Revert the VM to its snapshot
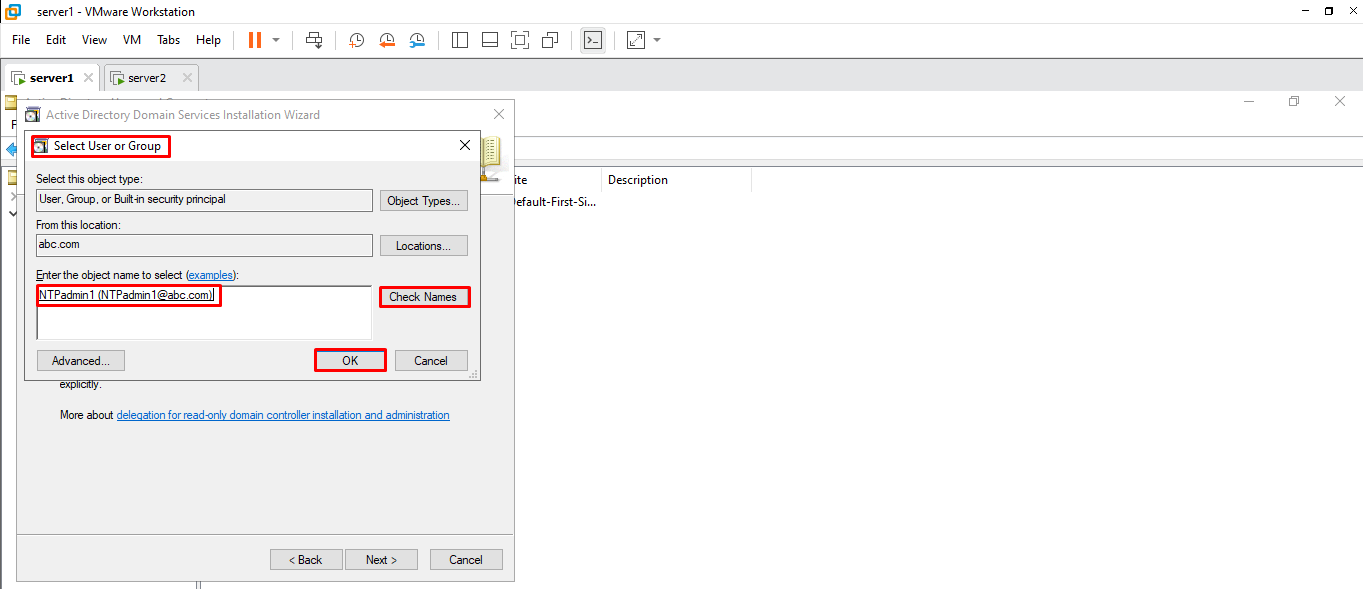Image resolution: width=1363 pixels, height=589 pixels. coord(387,40)
